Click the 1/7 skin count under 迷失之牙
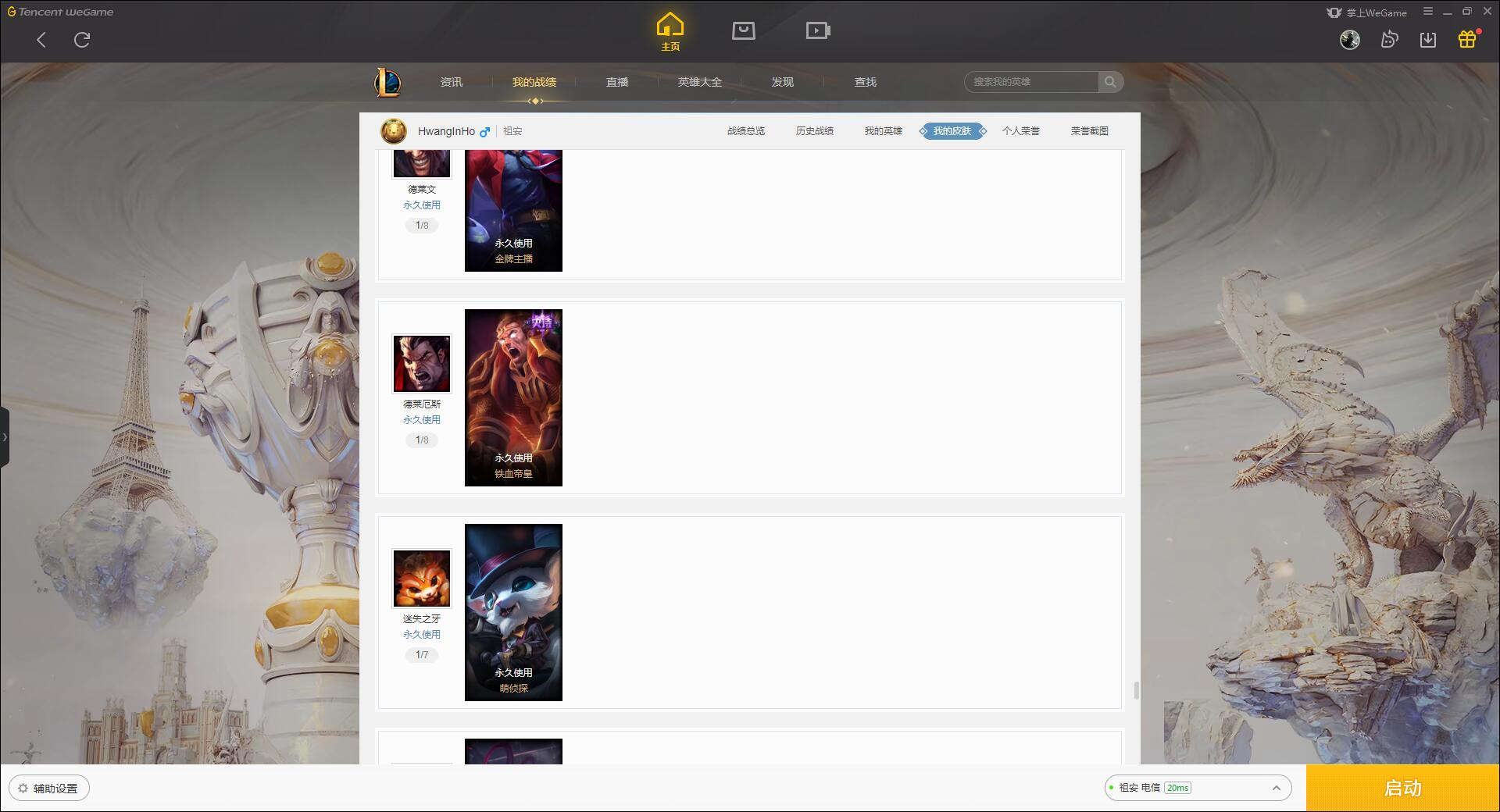Image resolution: width=1500 pixels, height=812 pixels. click(422, 655)
